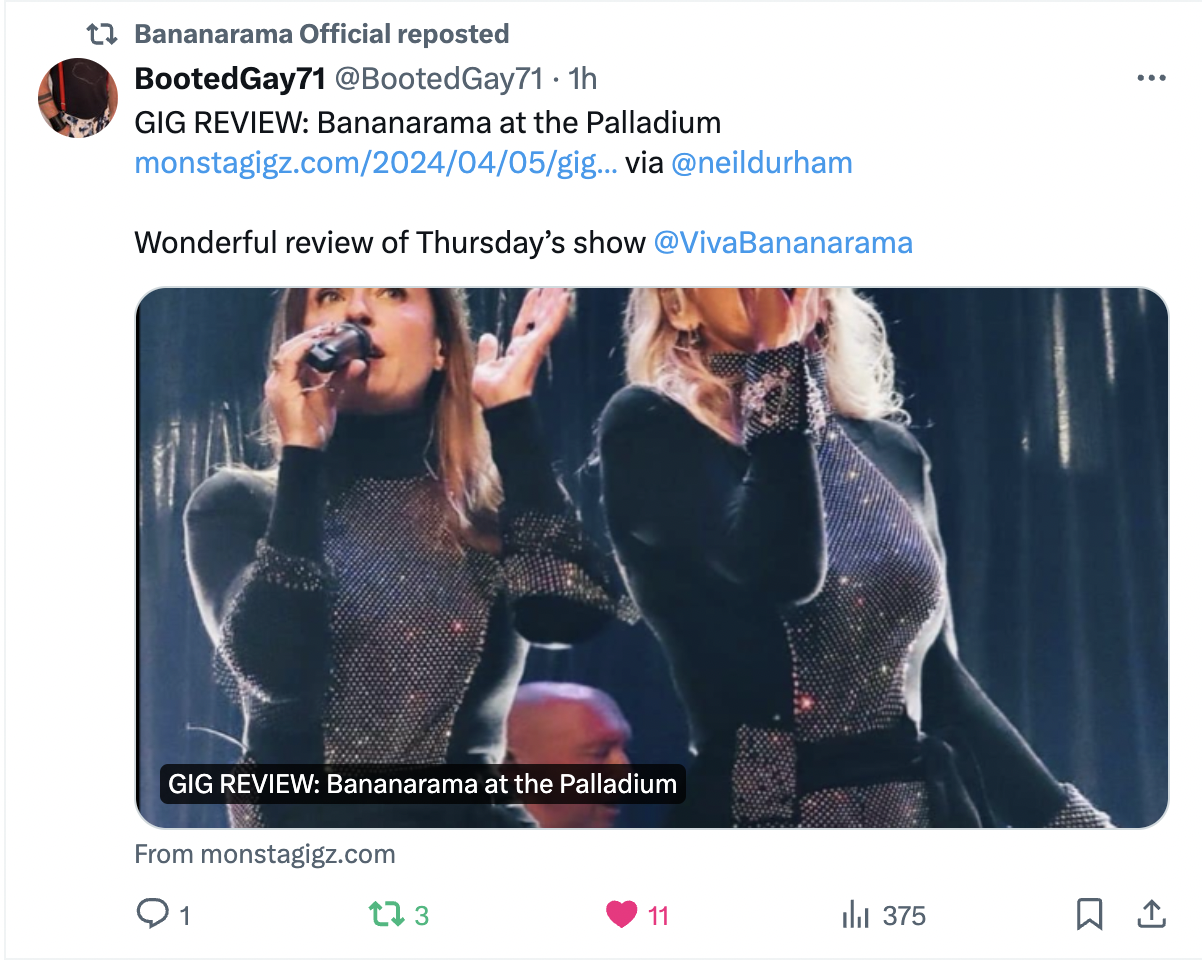Screen dimensions: 1202x960
Task: Bookmark this post
Action: click(1089, 914)
